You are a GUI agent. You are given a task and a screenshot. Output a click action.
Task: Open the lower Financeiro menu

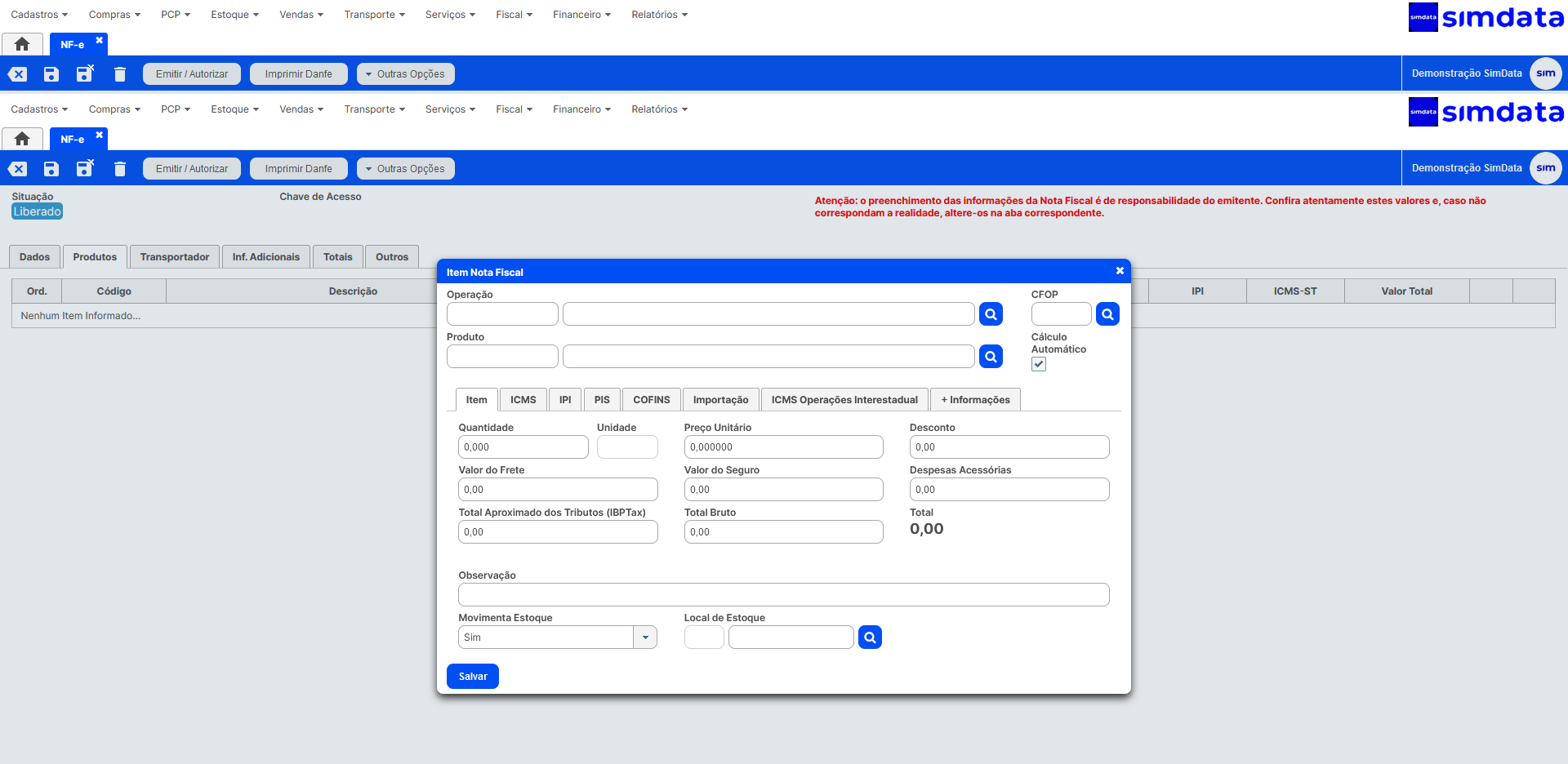click(581, 109)
